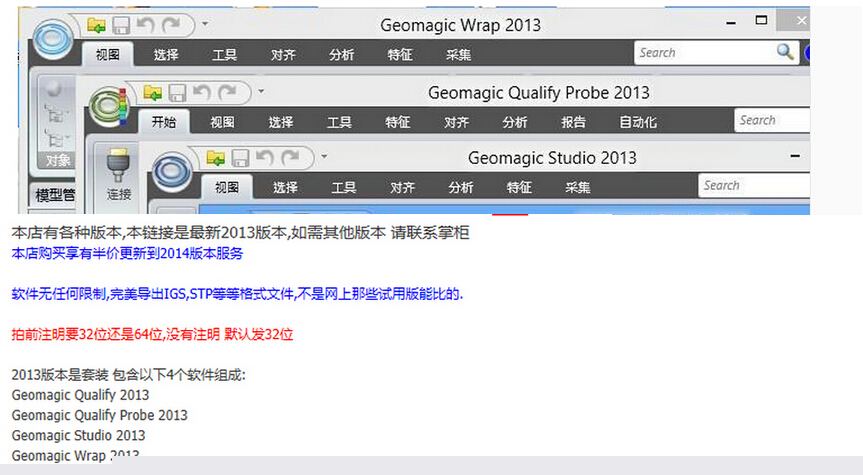The height and width of the screenshot is (475, 863).
Task: Redo action in Geomagic Wrap toolbar
Action: coord(171,25)
